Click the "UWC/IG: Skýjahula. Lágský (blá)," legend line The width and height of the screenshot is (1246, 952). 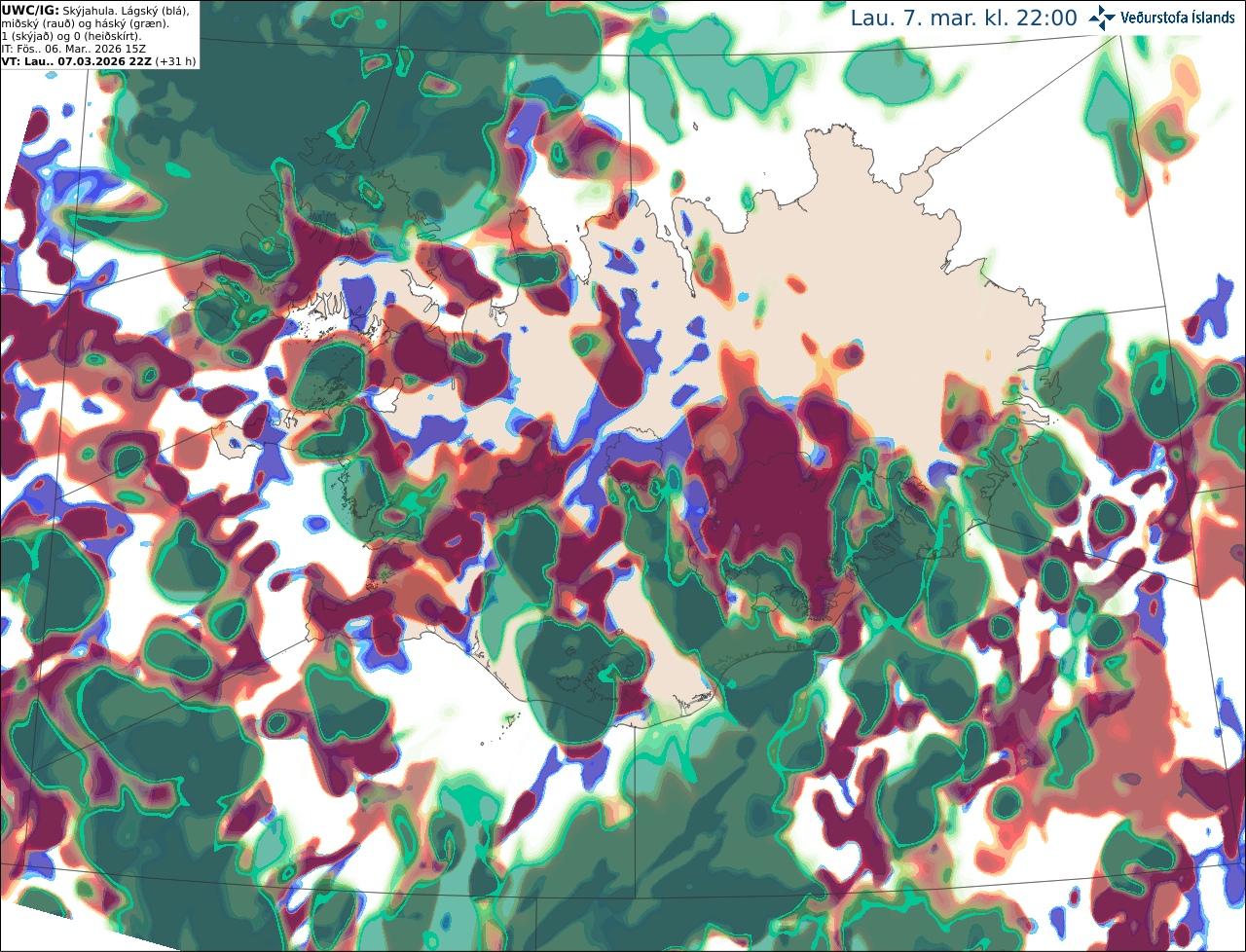click(95, 10)
